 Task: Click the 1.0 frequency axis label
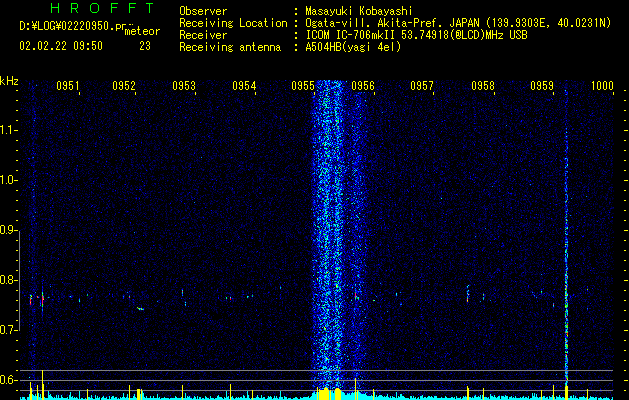(8, 180)
